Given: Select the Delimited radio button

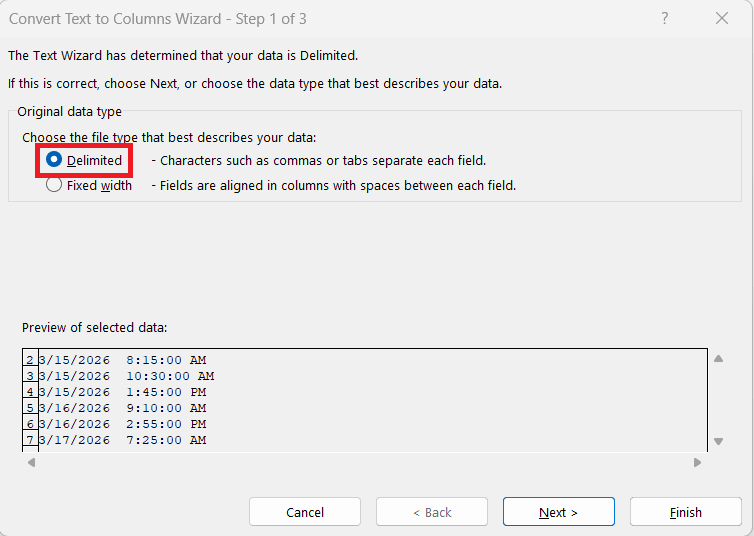Looking at the screenshot, I should coord(54,160).
